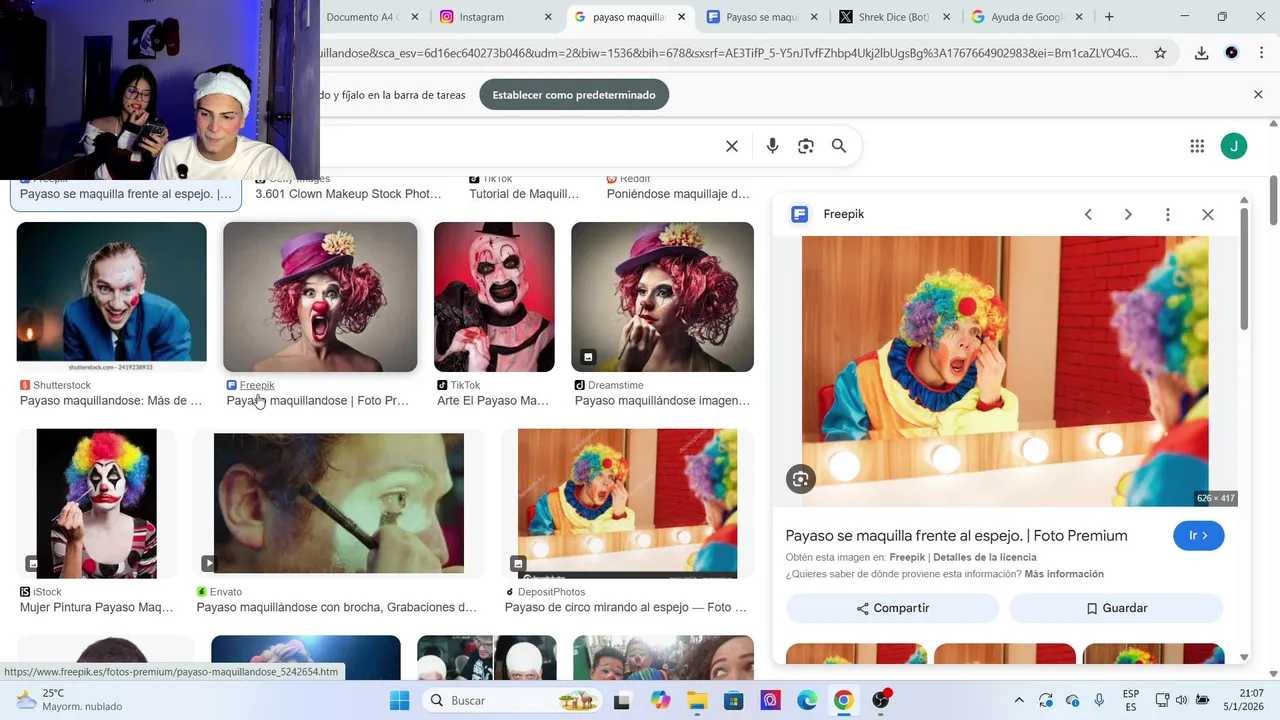The image size is (1280, 720).
Task: Go to previous image in preview panel
Action: point(1088,214)
